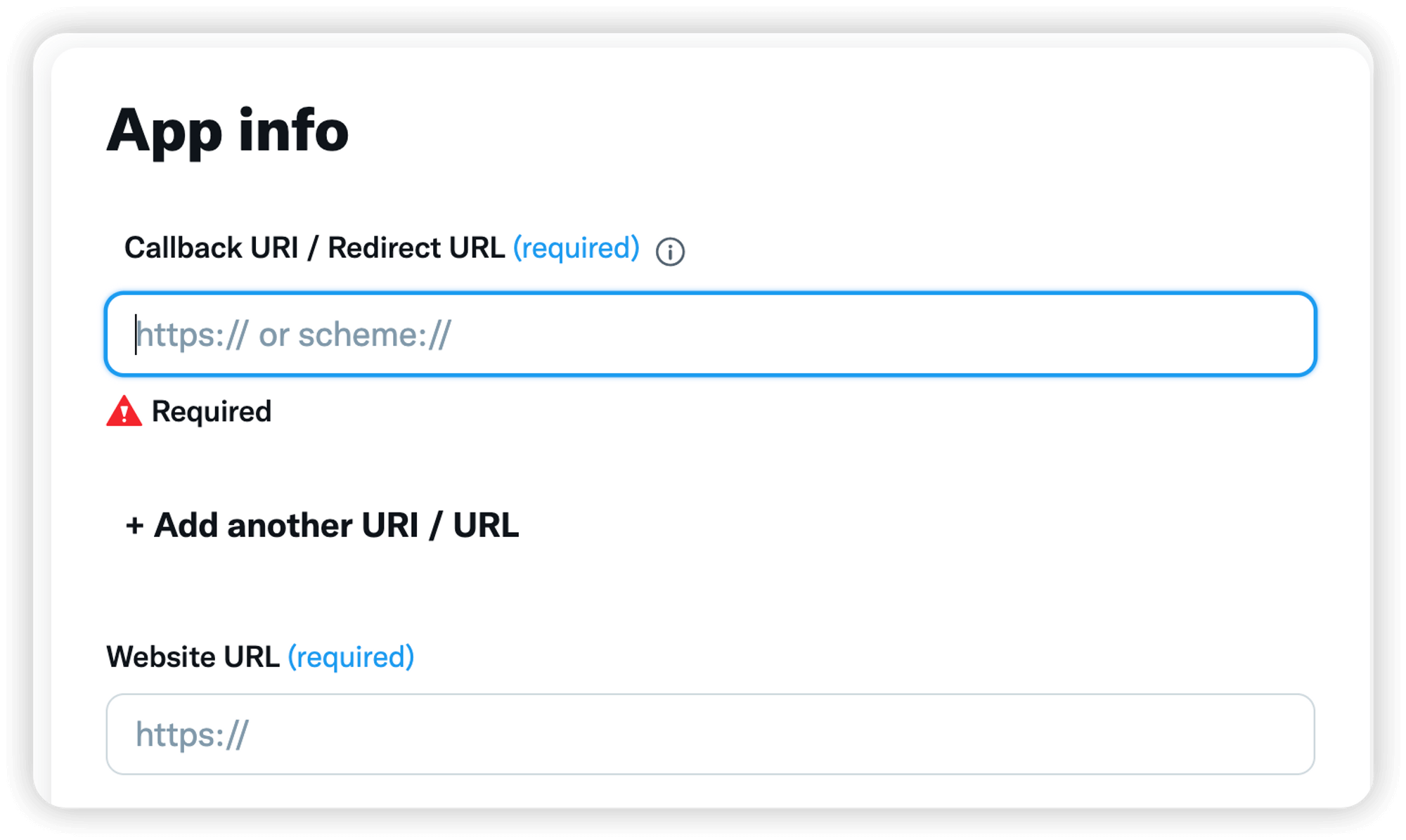This screenshot has height=840, width=1406.
Task: Click the plus sign before Add another URI
Action: coord(134,525)
